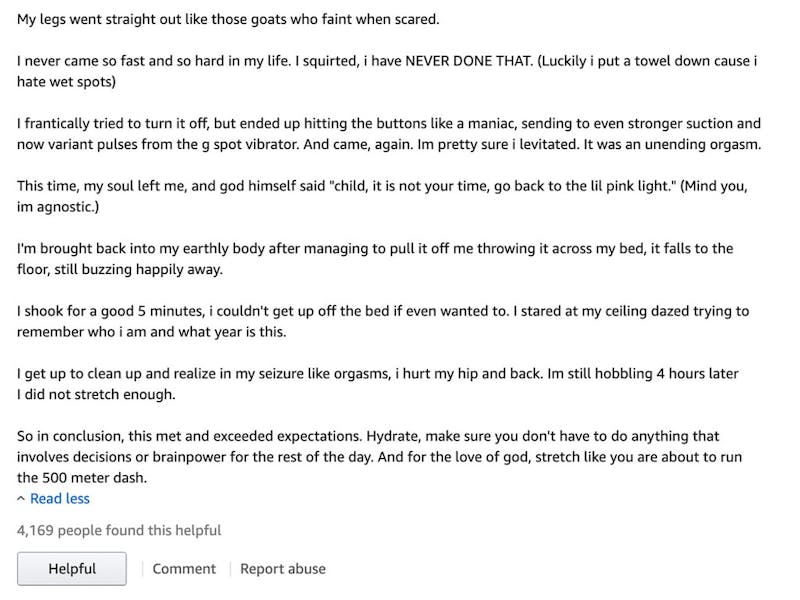The image size is (800, 600).
Task: Open the Comment link
Action: (x=184, y=568)
